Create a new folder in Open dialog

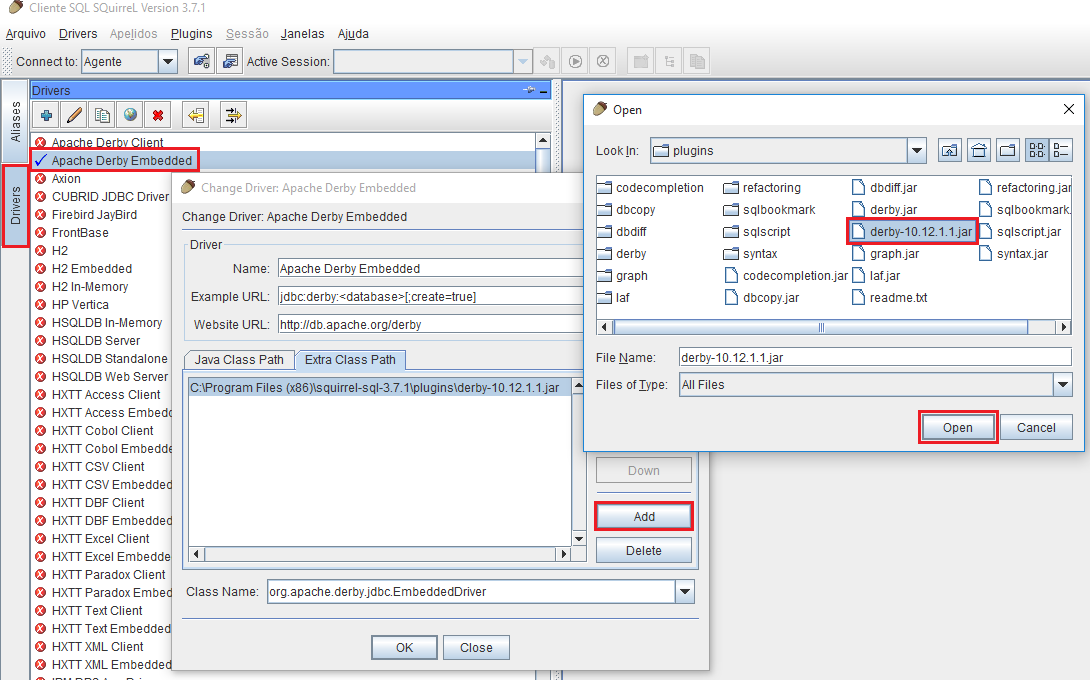[x=1009, y=151]
